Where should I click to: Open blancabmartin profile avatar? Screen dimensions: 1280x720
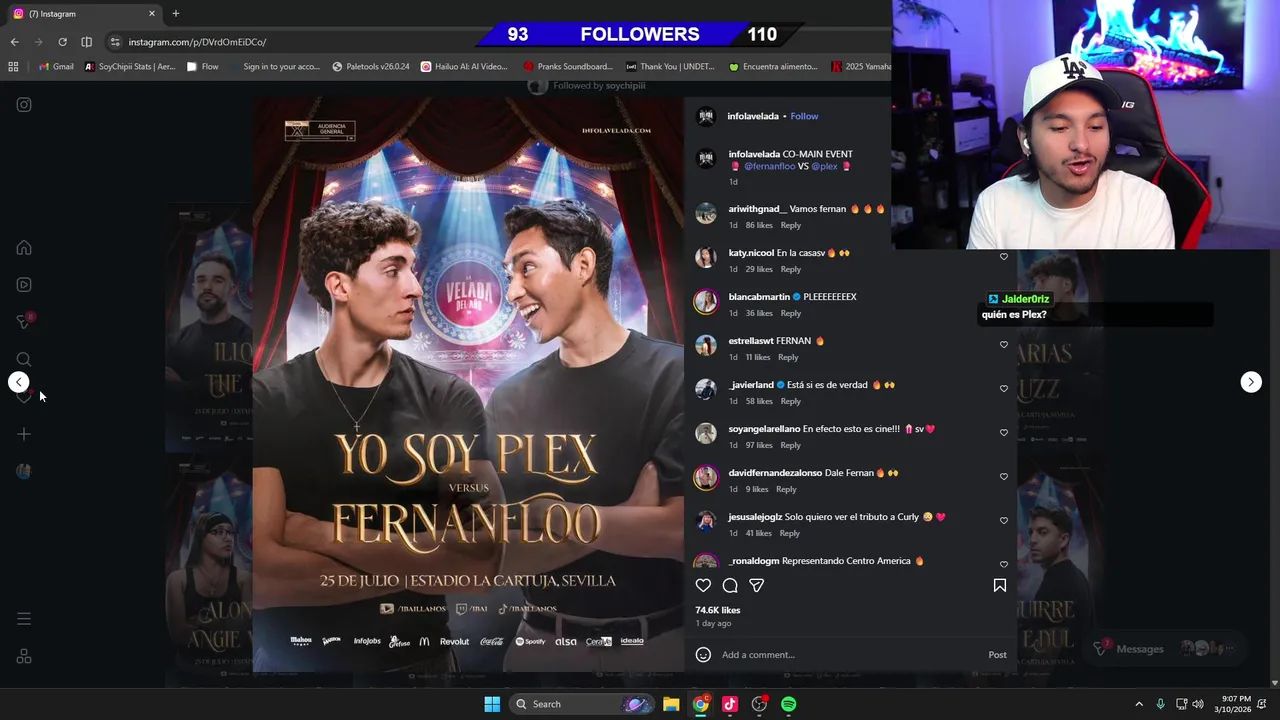pyautogui.click(x=706, y=301)
